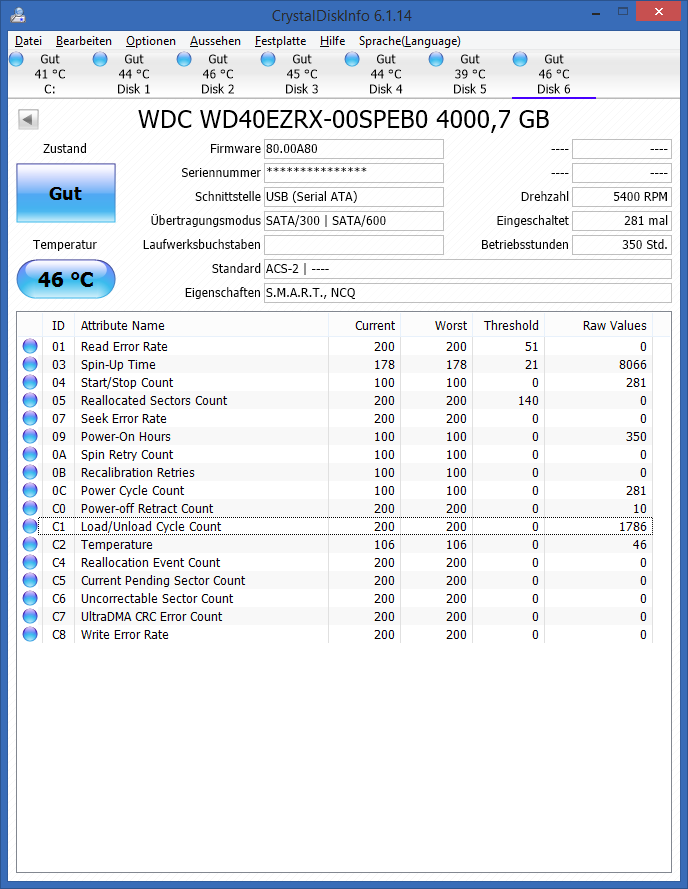Click the status orb for Disk 2
Viewport: 688px width, 889px height.
point(184,59)
